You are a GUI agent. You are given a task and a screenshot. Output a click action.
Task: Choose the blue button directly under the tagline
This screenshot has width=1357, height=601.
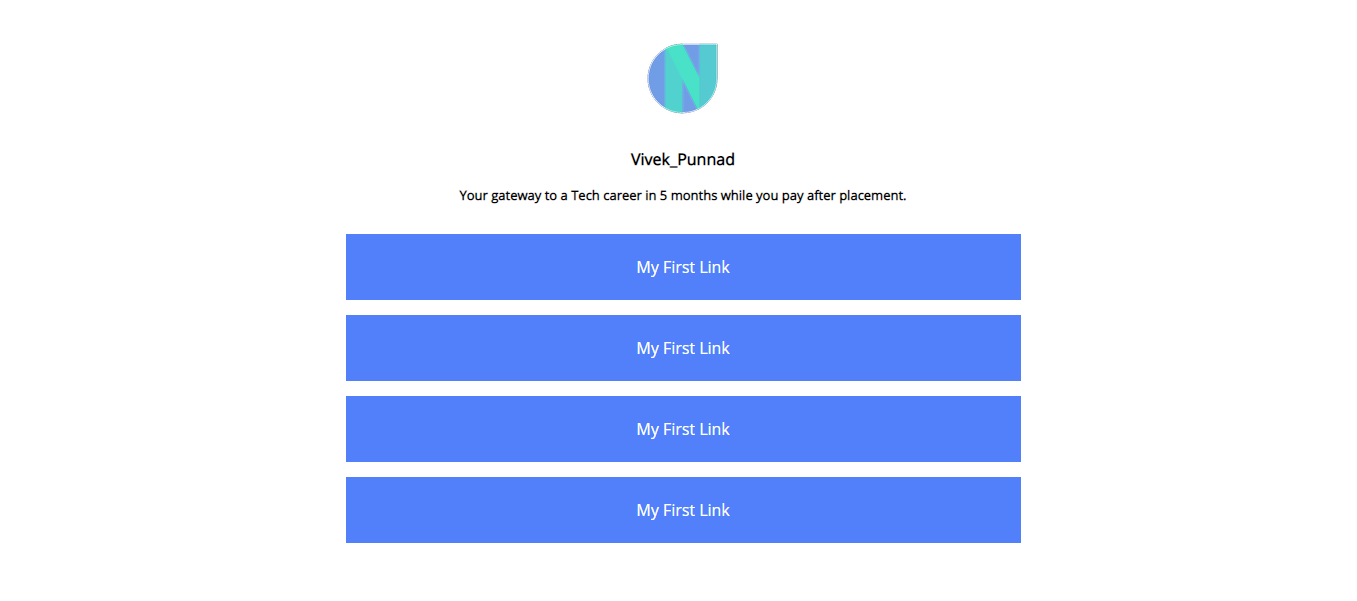[683, 267]
